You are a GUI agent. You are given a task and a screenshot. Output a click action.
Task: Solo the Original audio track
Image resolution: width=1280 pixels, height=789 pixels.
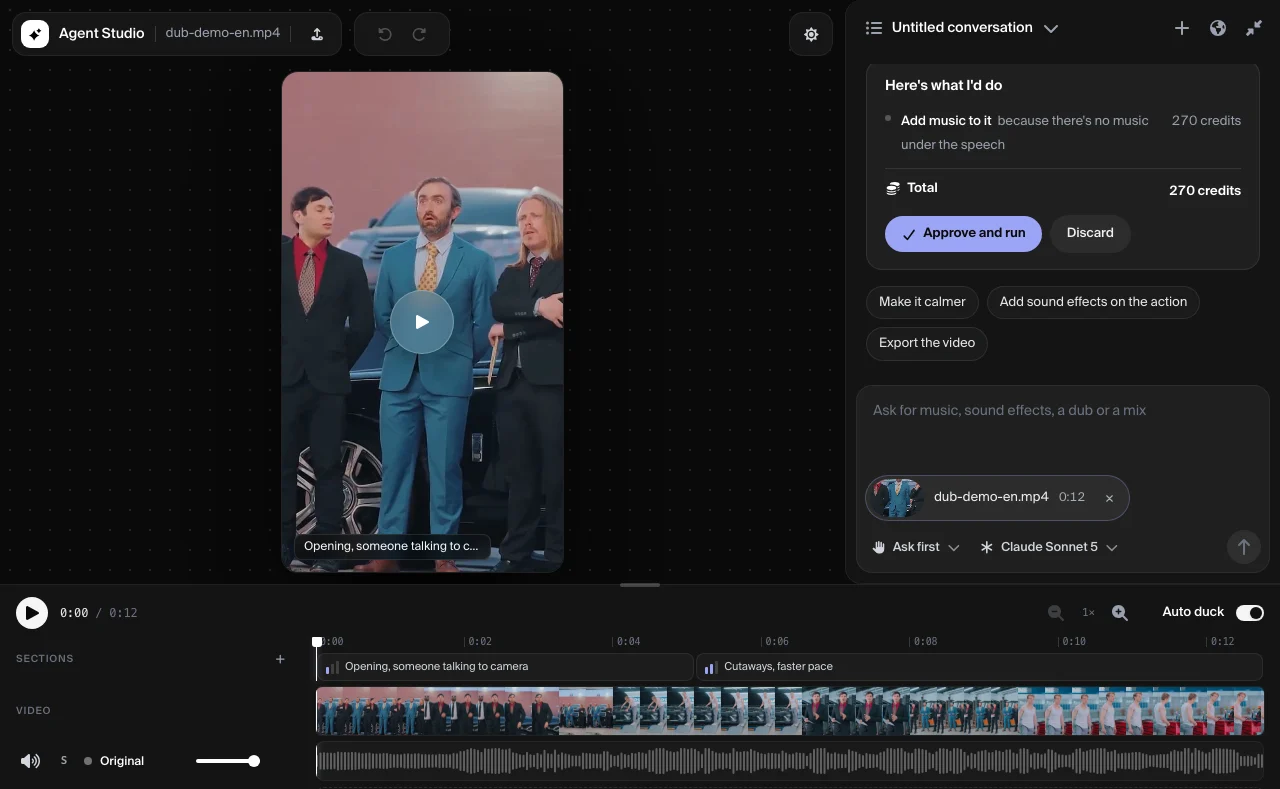pyautogui.click(x=64, y=761)
